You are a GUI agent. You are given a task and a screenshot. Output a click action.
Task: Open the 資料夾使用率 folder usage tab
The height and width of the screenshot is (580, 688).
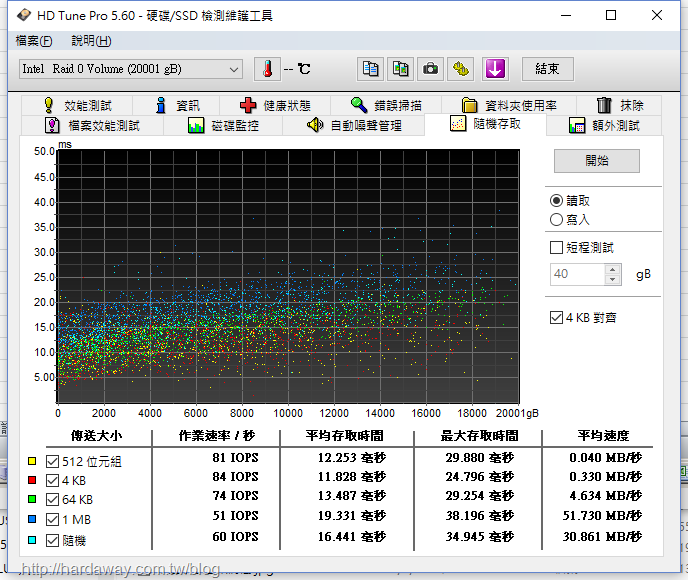pos(509,105)
